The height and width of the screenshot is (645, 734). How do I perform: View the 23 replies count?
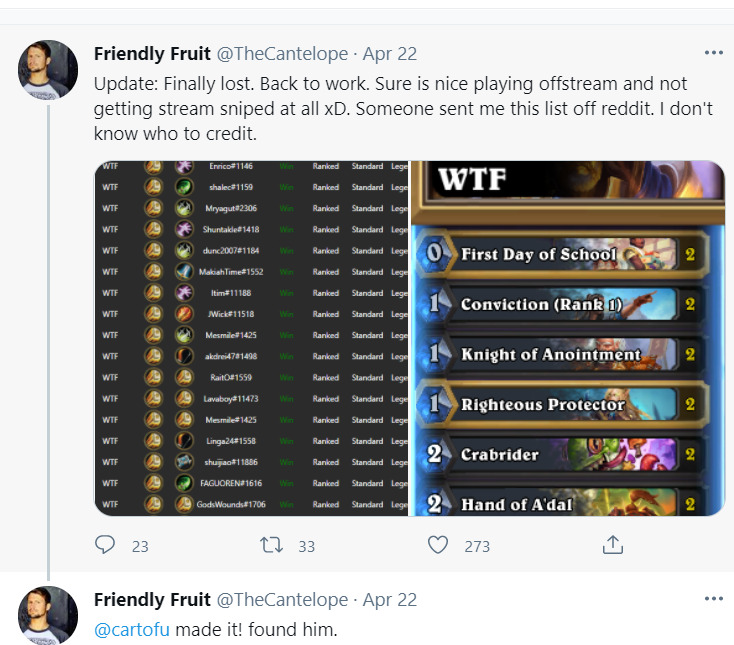pos(140,546)
